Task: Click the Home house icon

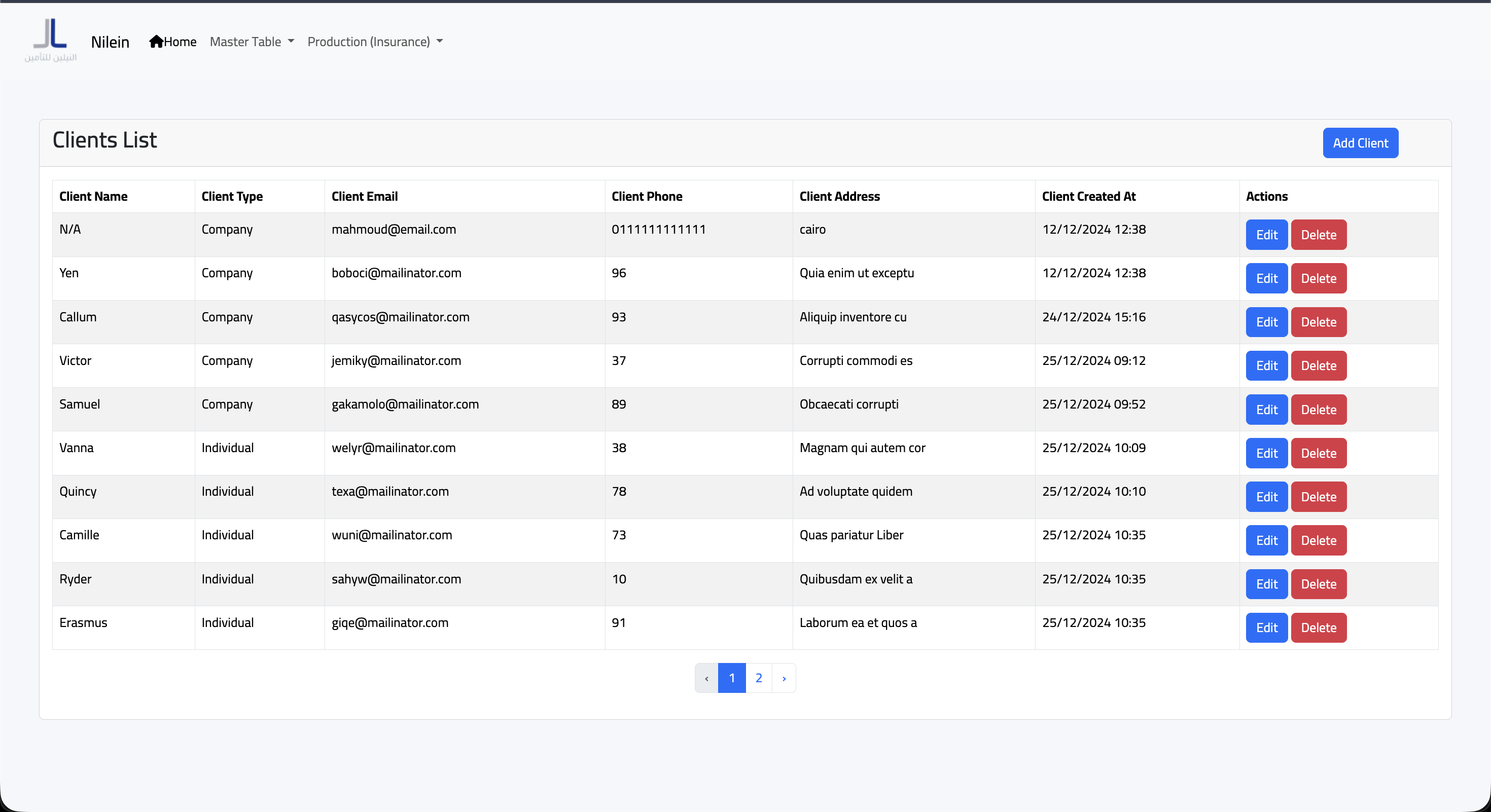Action: click(156, 42)
